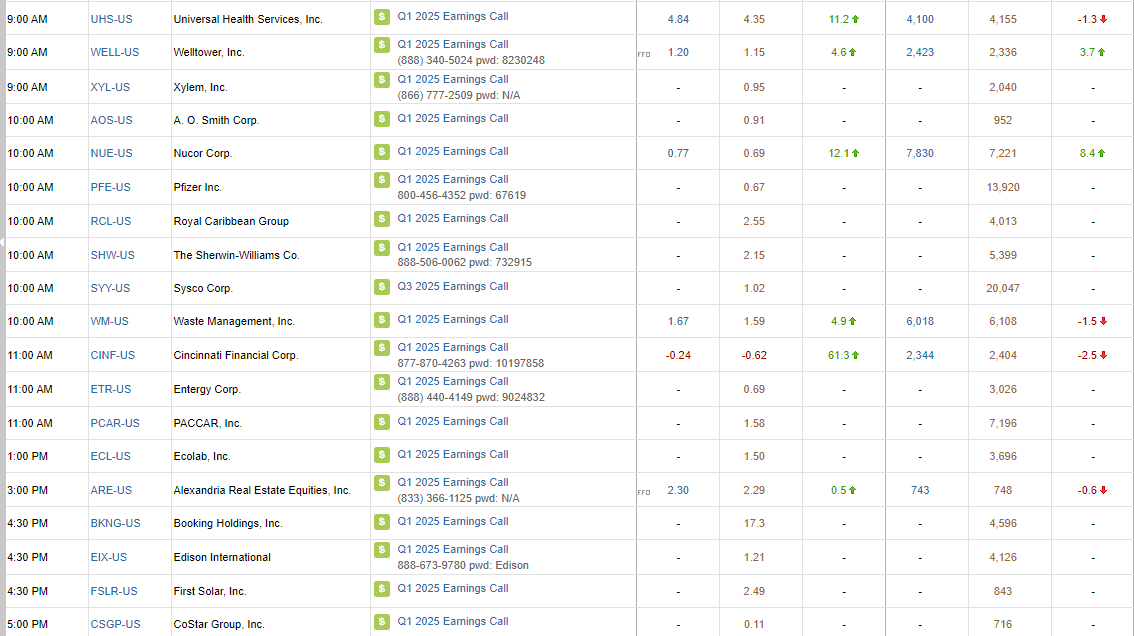
Task: Click the earnings icon in Nucor Corp. row
Action: 382,151
